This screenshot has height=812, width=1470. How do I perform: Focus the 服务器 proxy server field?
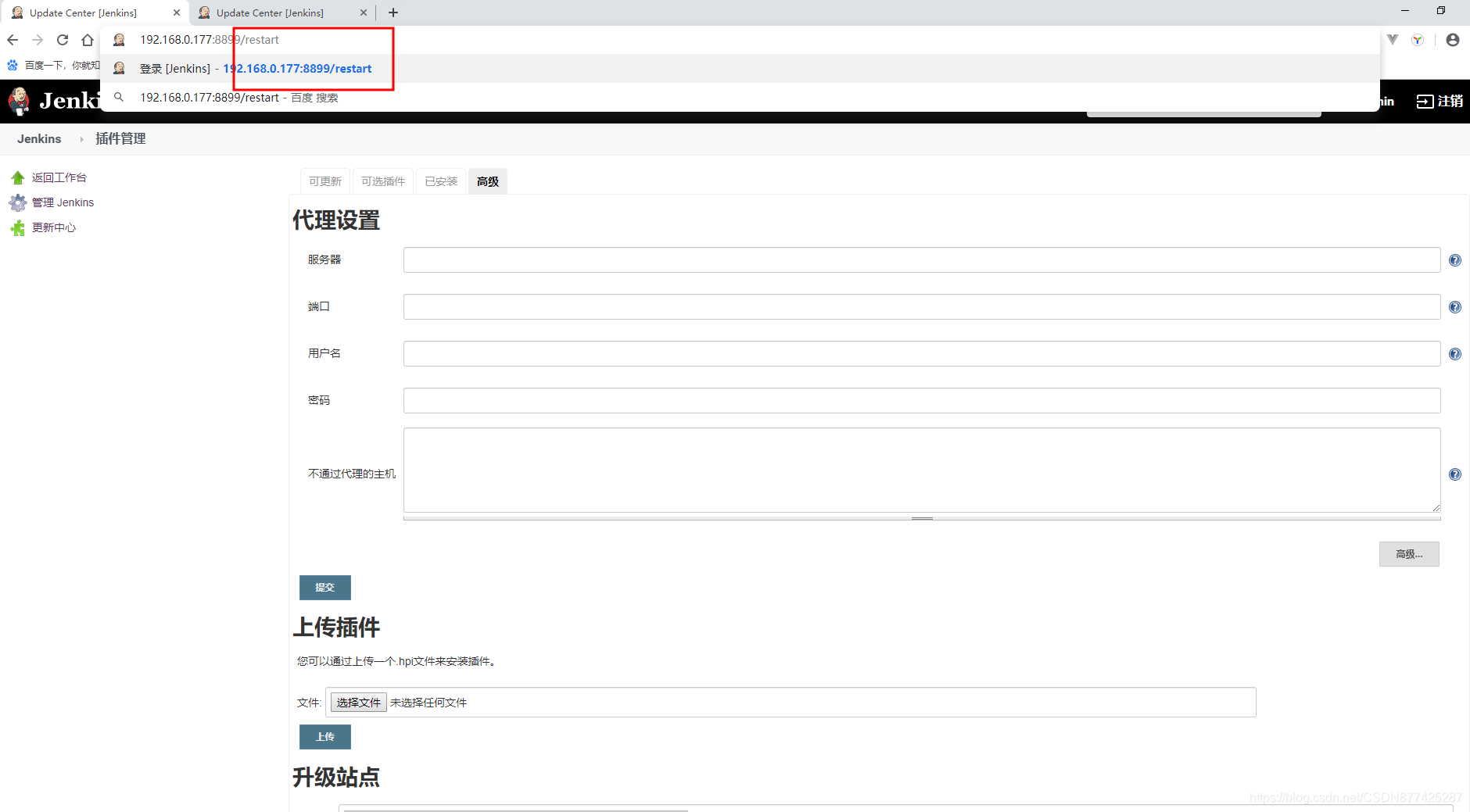[x=922, y=260]
